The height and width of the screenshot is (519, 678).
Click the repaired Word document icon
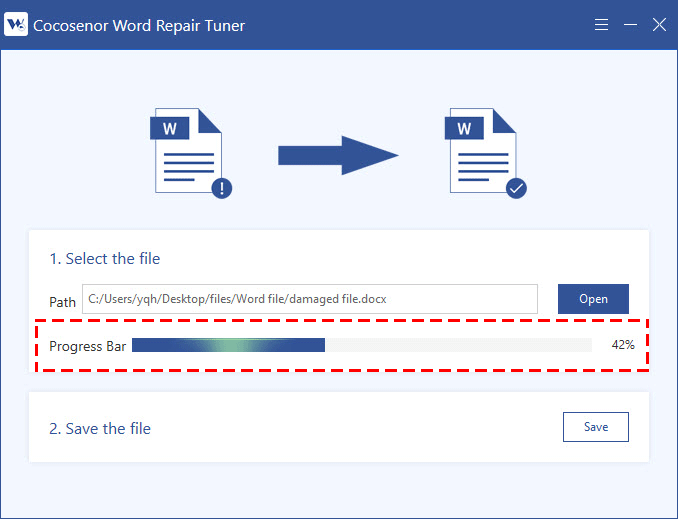click(x=486, y=153)
